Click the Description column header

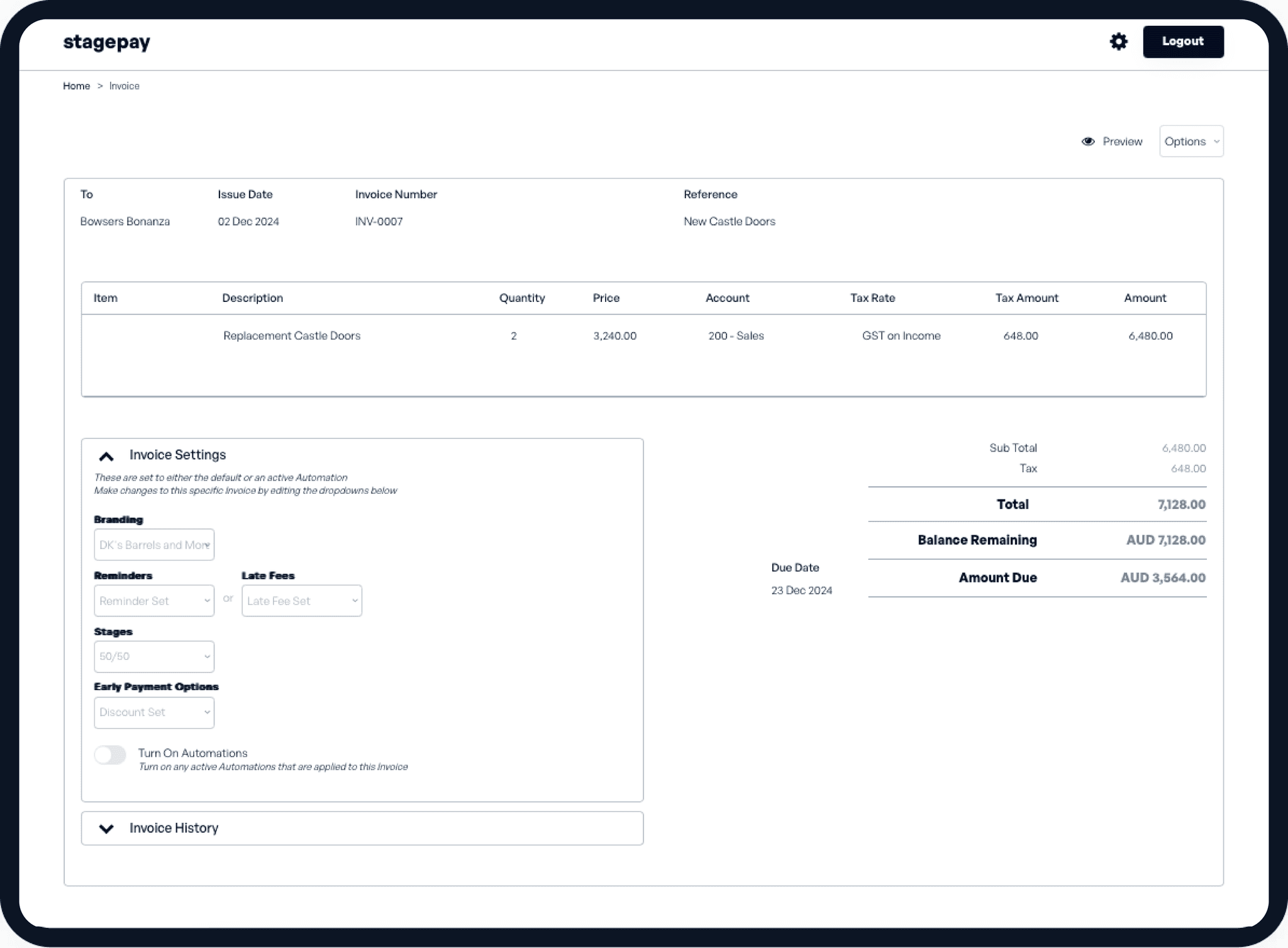click(252, 298)
